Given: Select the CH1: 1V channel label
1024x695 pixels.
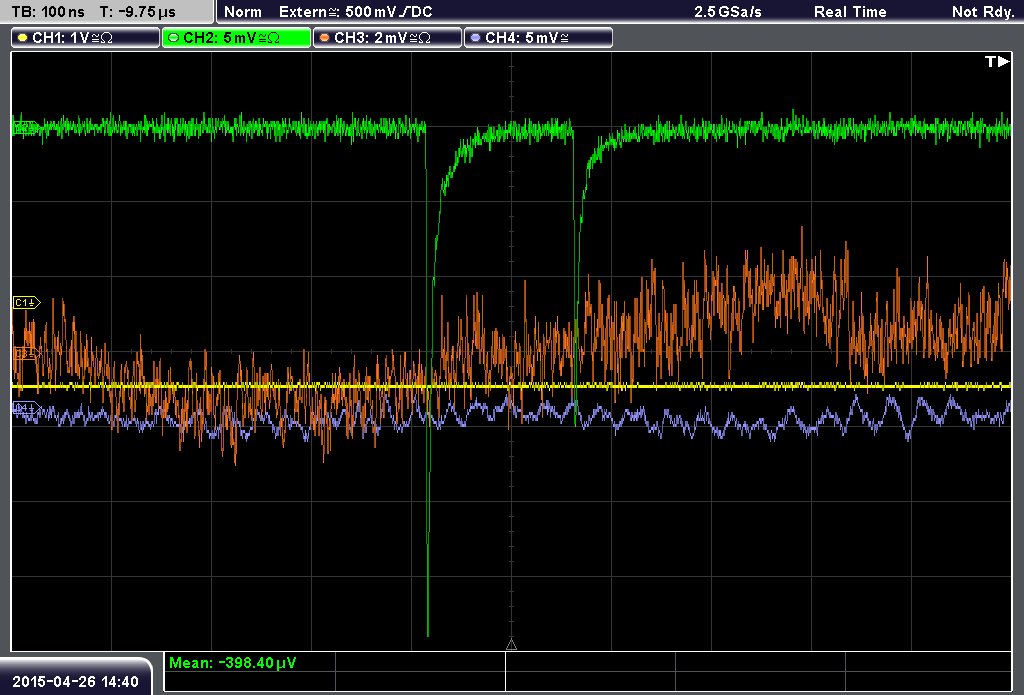Looking at the screenshot, I should click(86, 38).
